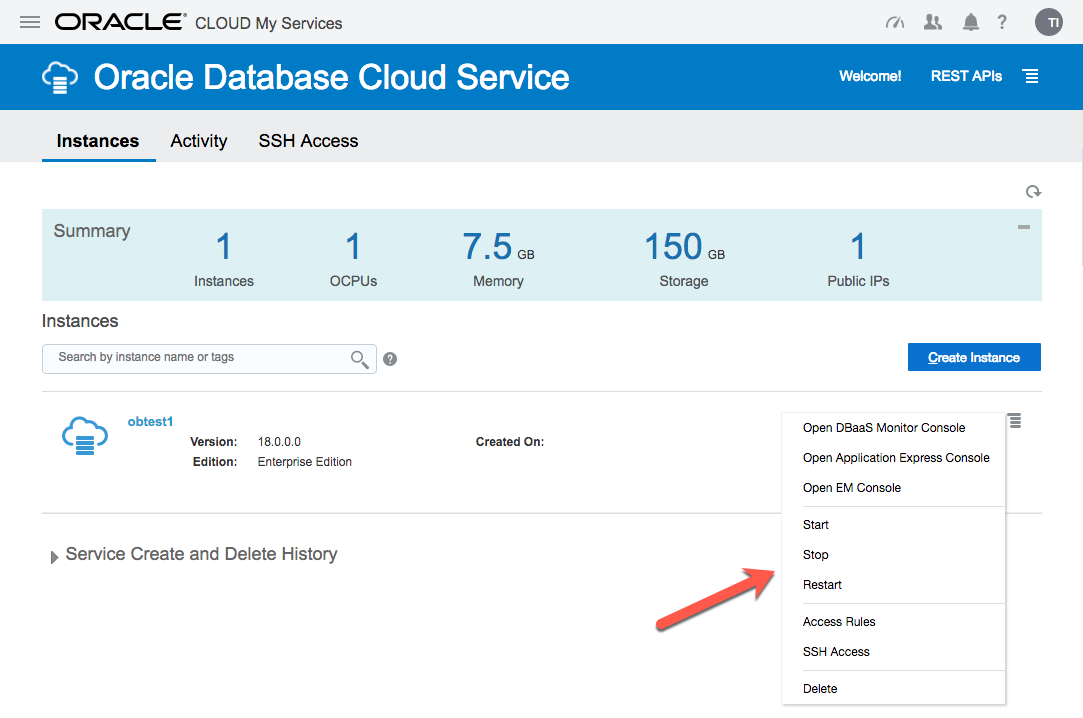This screenshot has height=718, width=1083.
Task: Switch to the SSH Access tab
Action: click(308, 141)
